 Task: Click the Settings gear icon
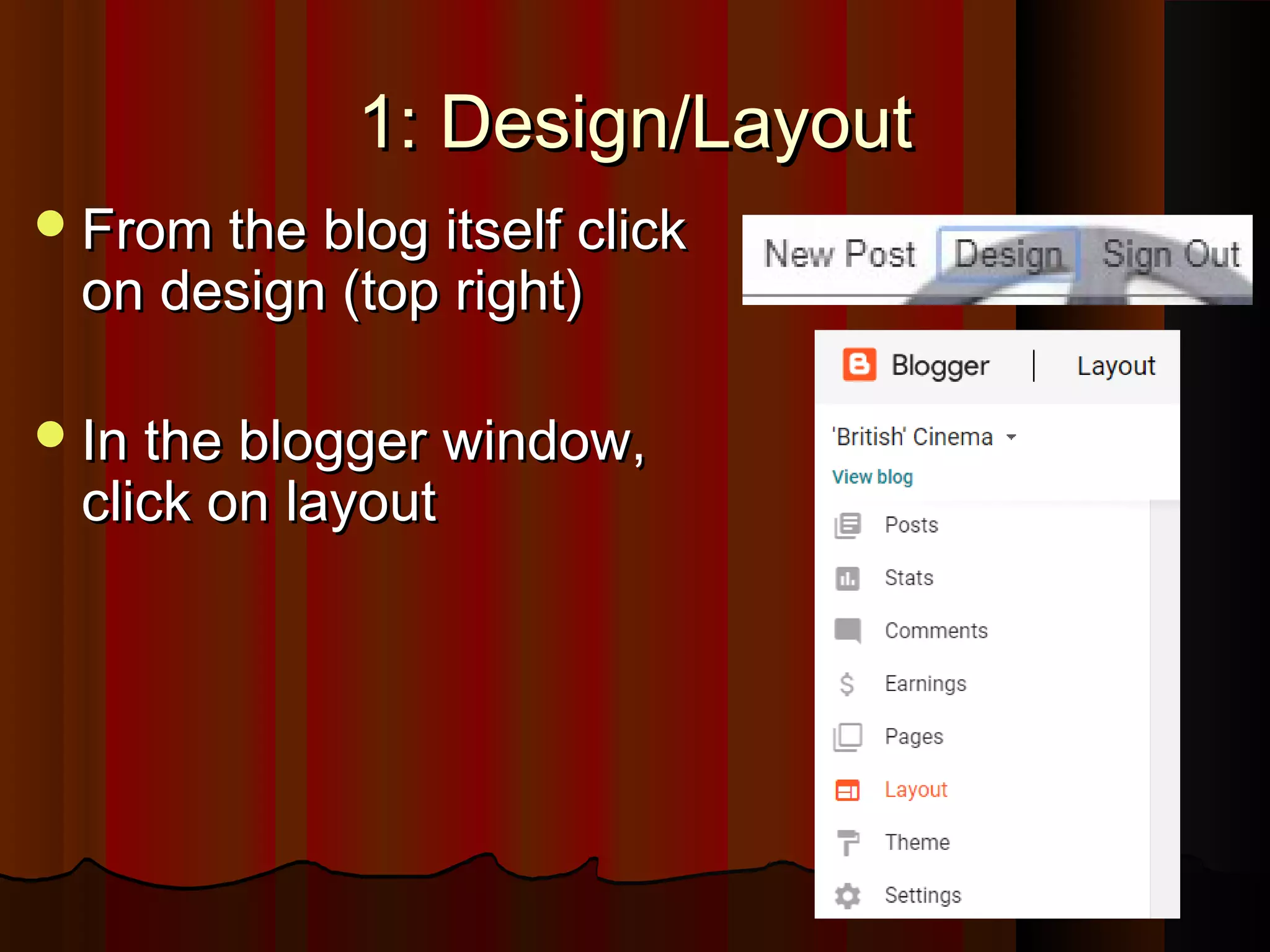(x=847, y=896)
